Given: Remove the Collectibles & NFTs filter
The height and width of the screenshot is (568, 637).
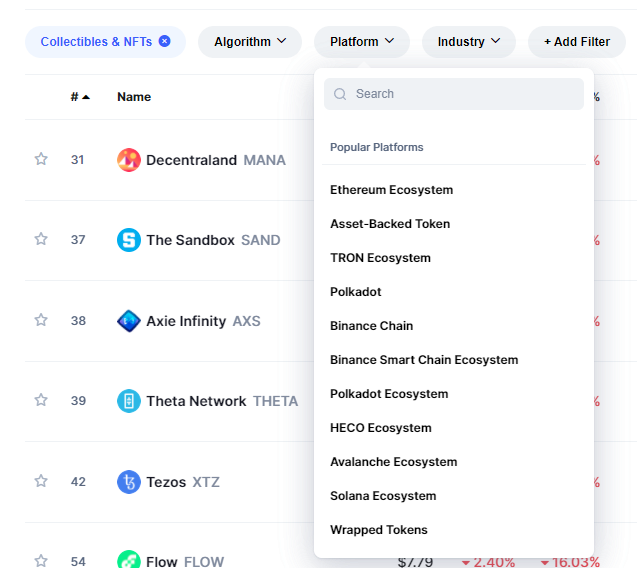Looking at the screenshot, I should click(165, 41).
